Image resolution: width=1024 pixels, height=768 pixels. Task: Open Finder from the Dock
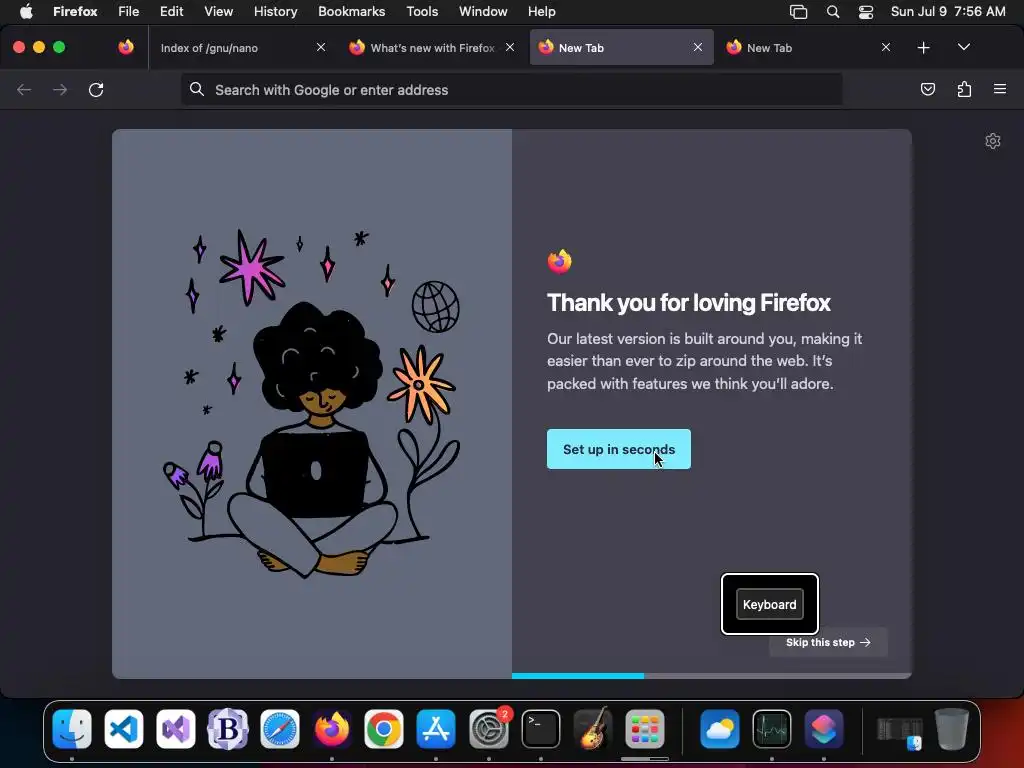(x=72, y=729)
